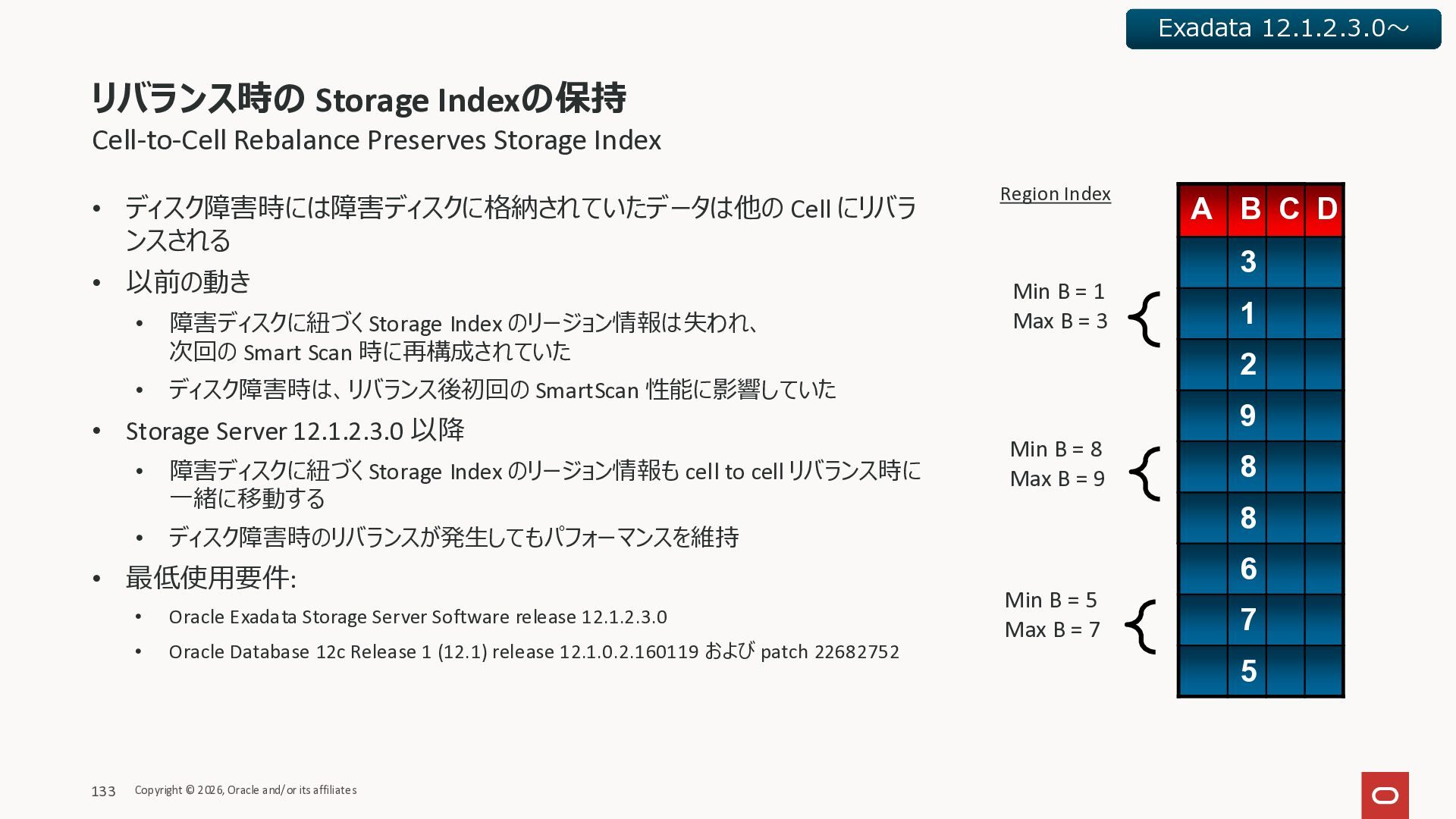This screenshot has height=819, width=1456.
Task: Click the subtitle Cell-to-Cell Rebalance Preserves Storage Index
Action: [x=376, y=140]
